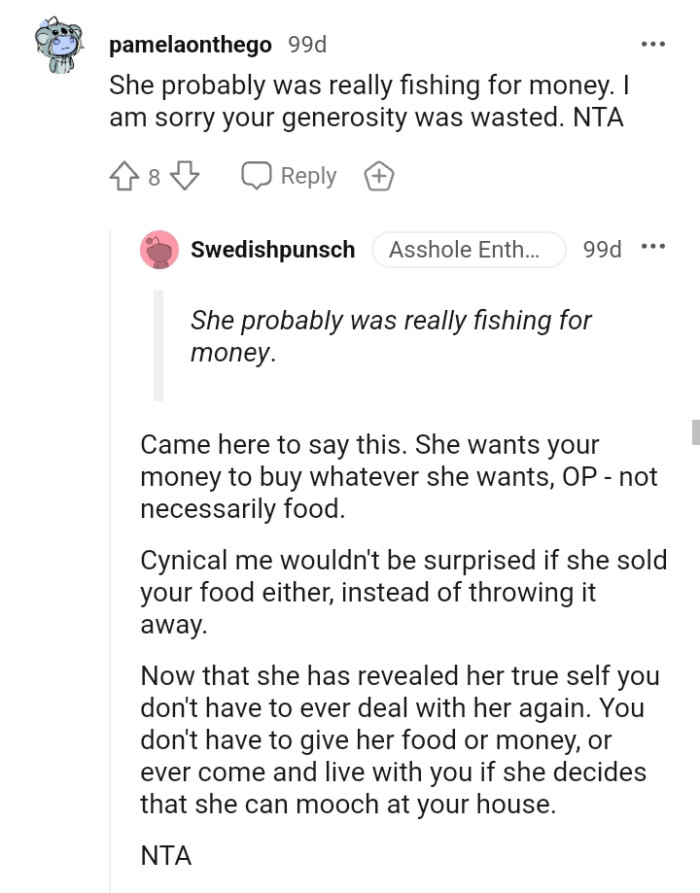Click the quoted italic text block
Image resolution: width=700 pixels, height=893 pixels.
(x=390, y=333)
